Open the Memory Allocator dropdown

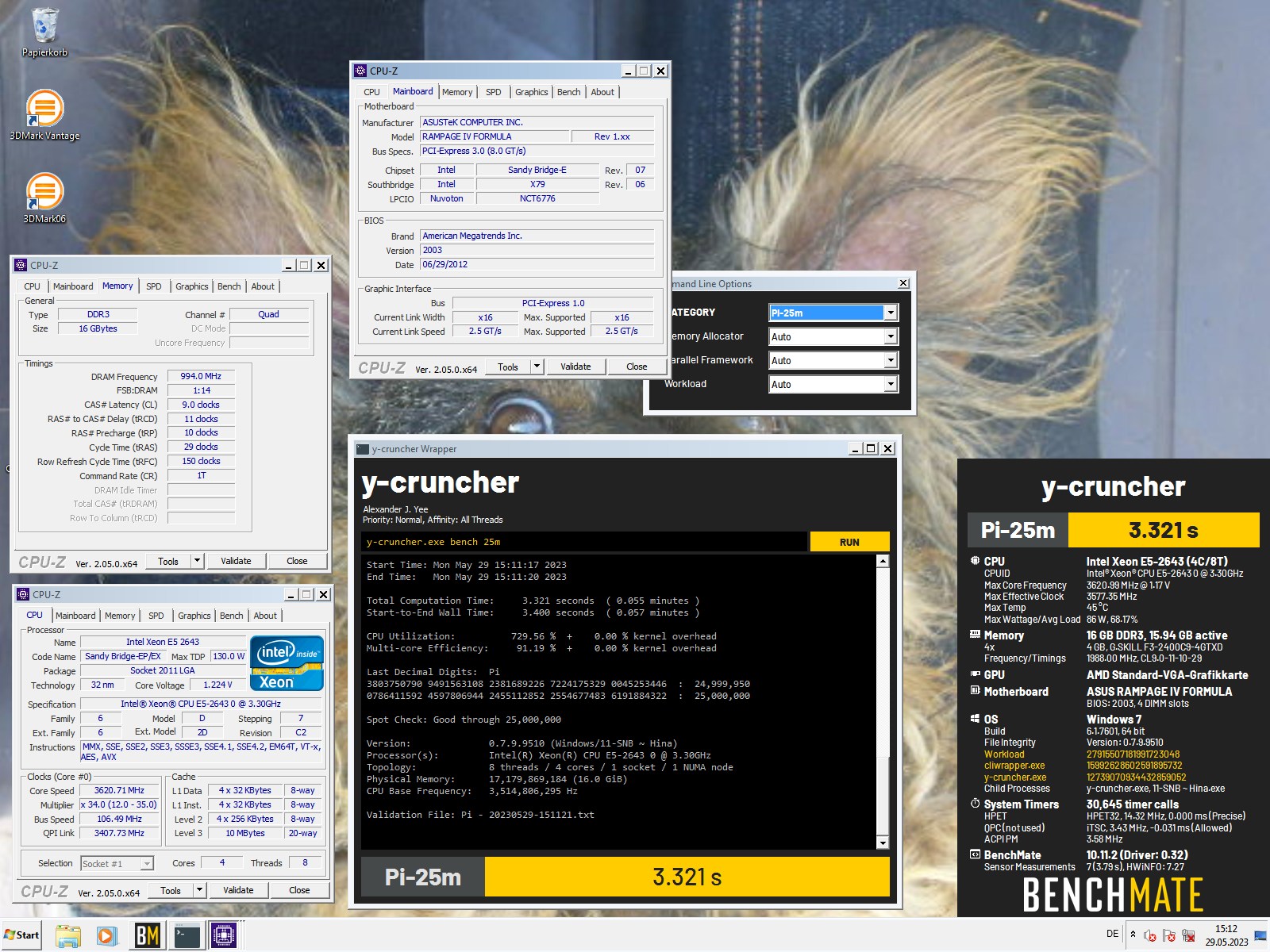click(891, 336)
